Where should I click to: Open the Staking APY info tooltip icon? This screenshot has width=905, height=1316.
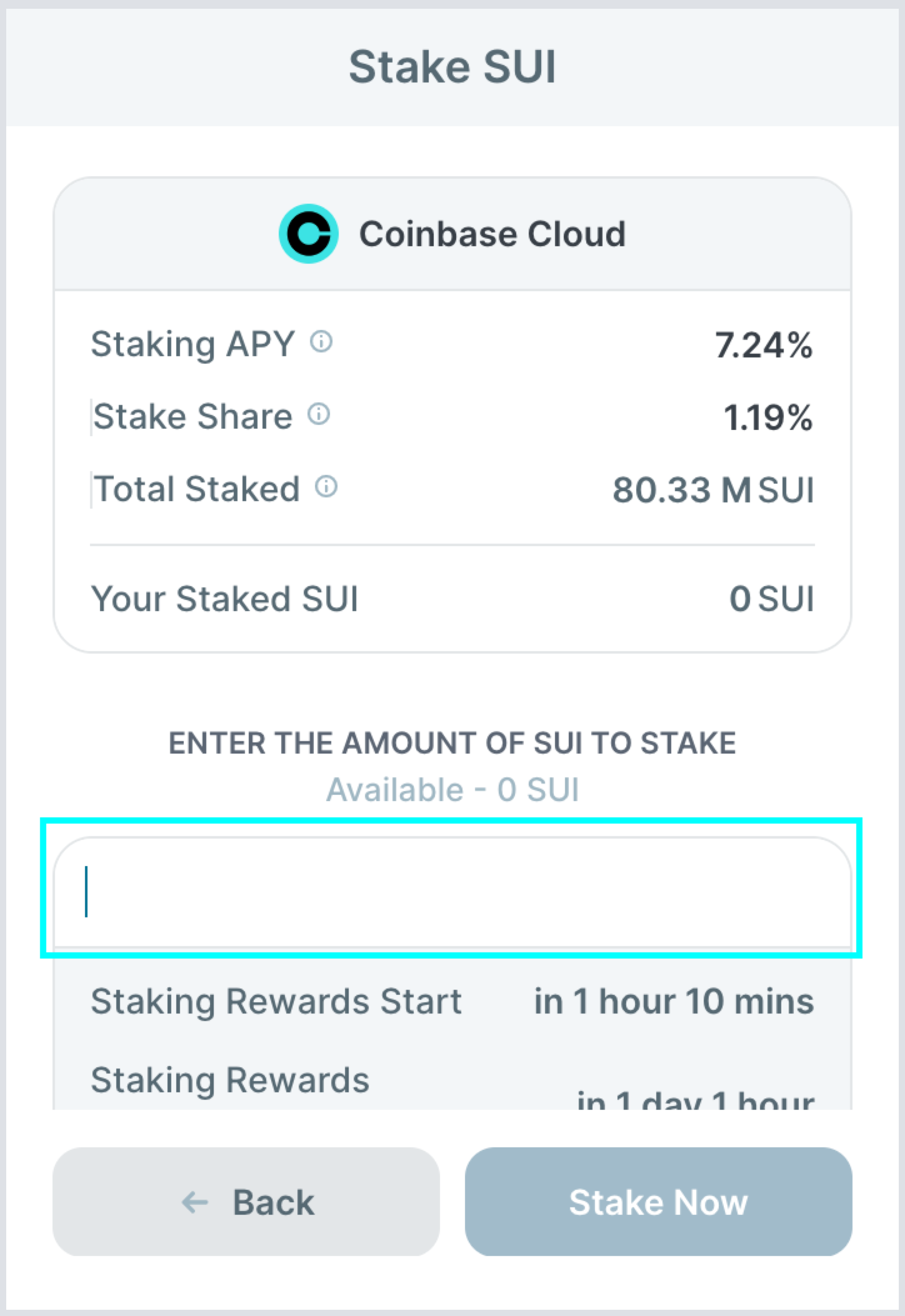[x=322, y=342]
